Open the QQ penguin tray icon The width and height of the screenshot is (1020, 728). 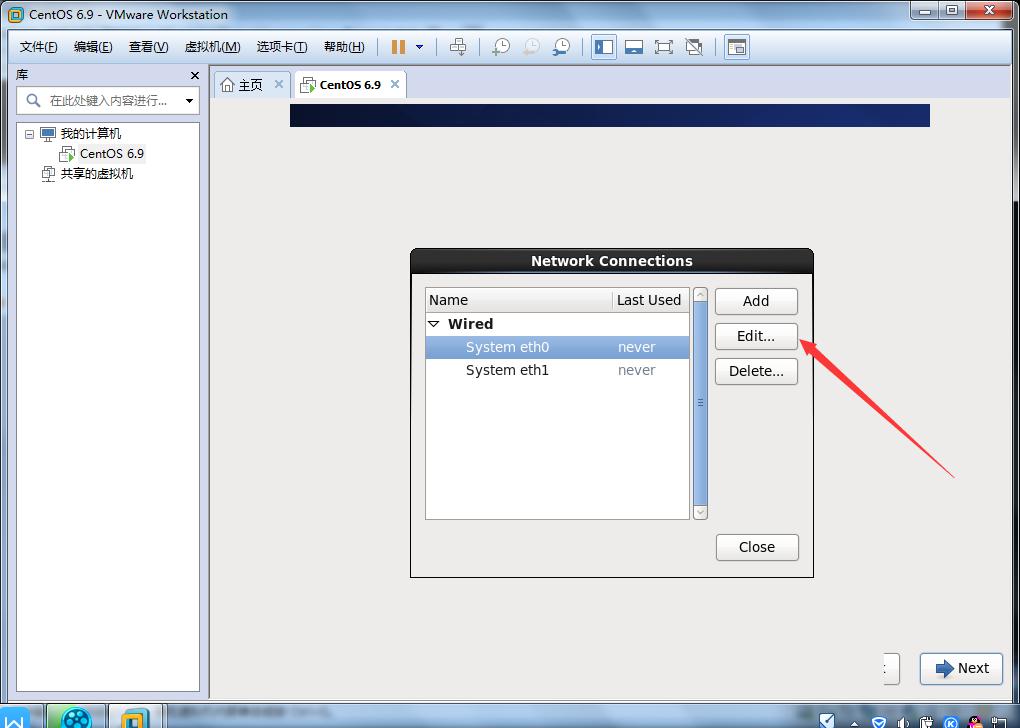click(x=976, y=721)
